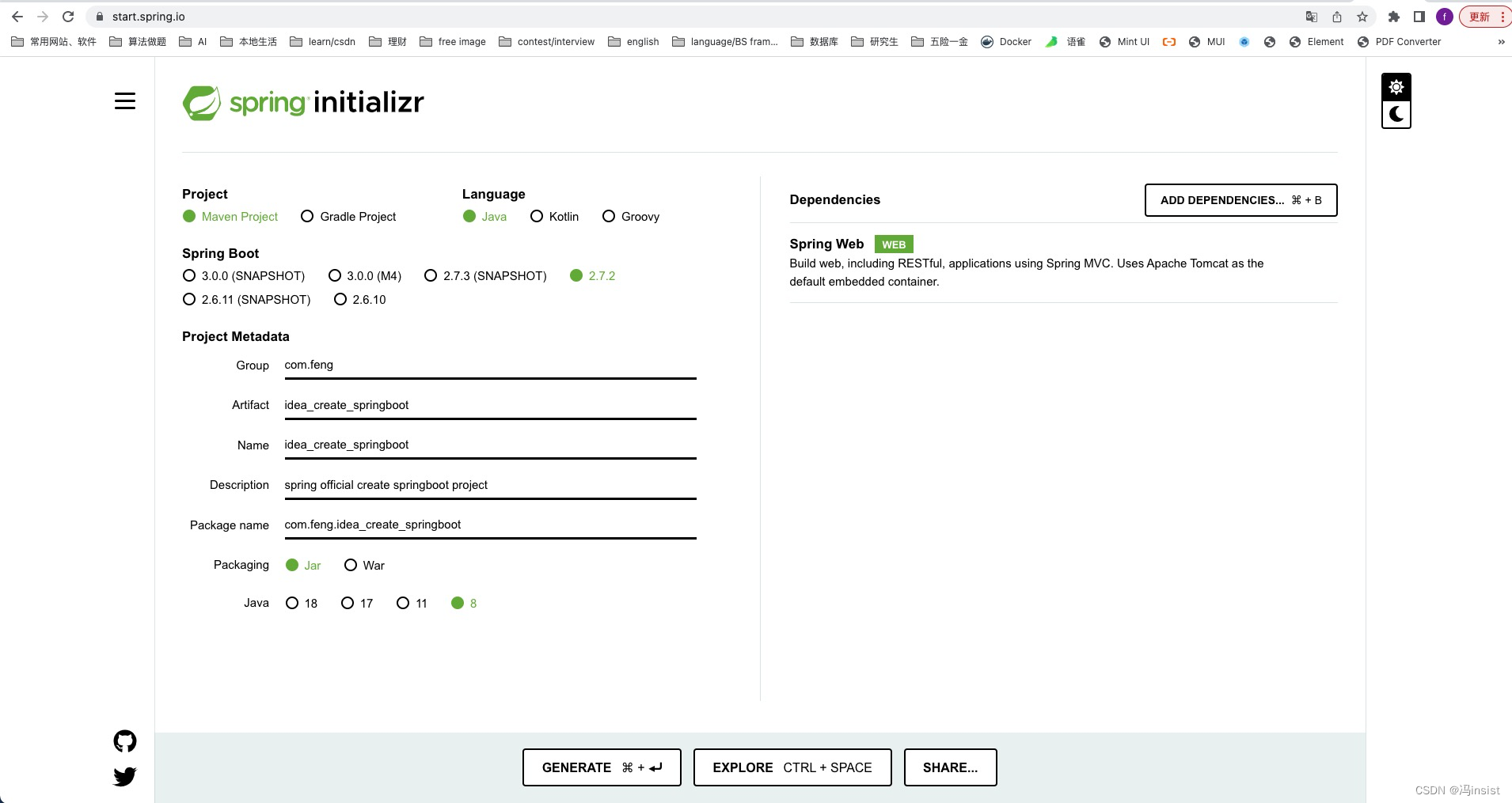Image resolution: width=1512 pixels, height=803 pixels.
Task: Click the Spring Initializr logo
Action: 303,103
